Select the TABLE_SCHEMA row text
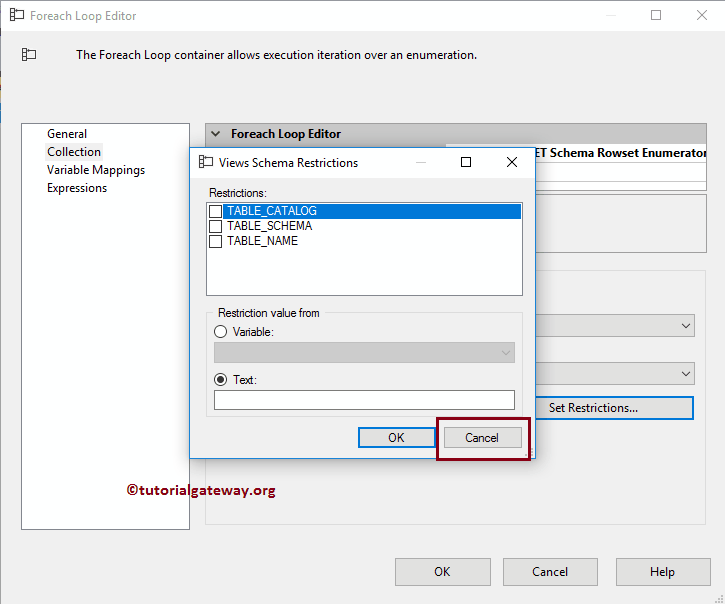Image resolution: width=725 pixels, height=604 pixels. point(270,226)
